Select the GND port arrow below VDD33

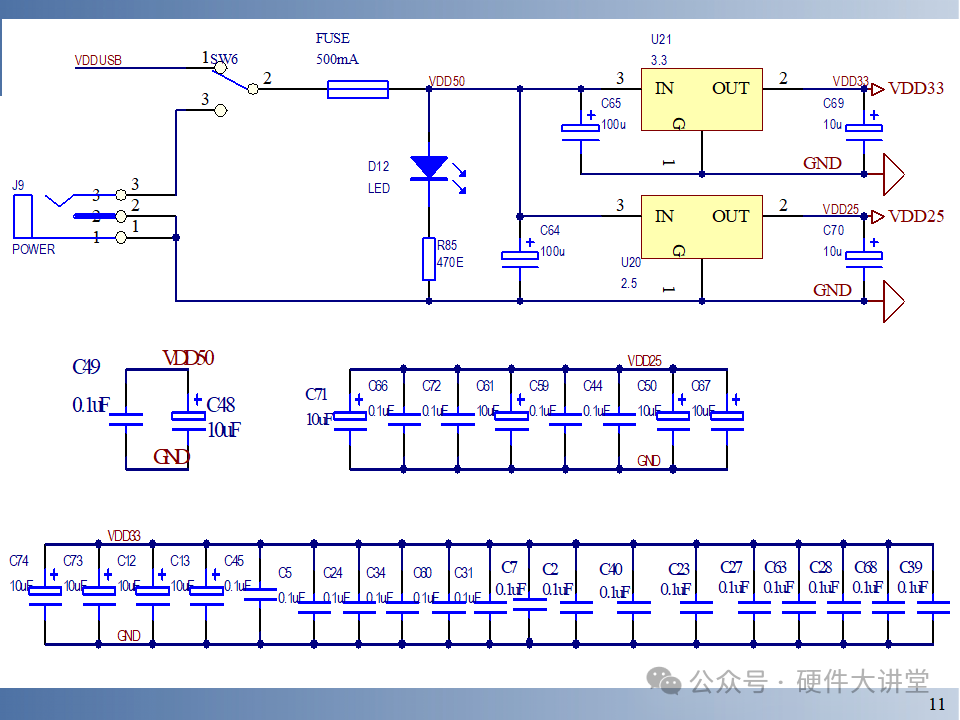(x=893, y=174)
